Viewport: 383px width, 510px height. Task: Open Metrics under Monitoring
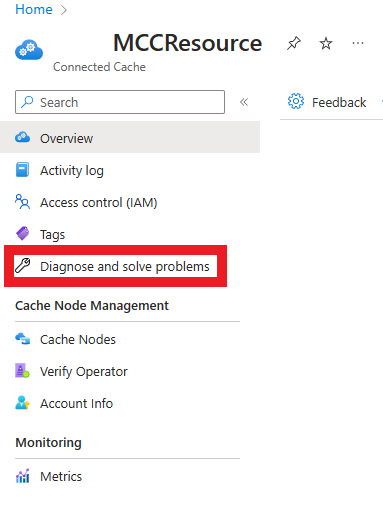point(61,476)
